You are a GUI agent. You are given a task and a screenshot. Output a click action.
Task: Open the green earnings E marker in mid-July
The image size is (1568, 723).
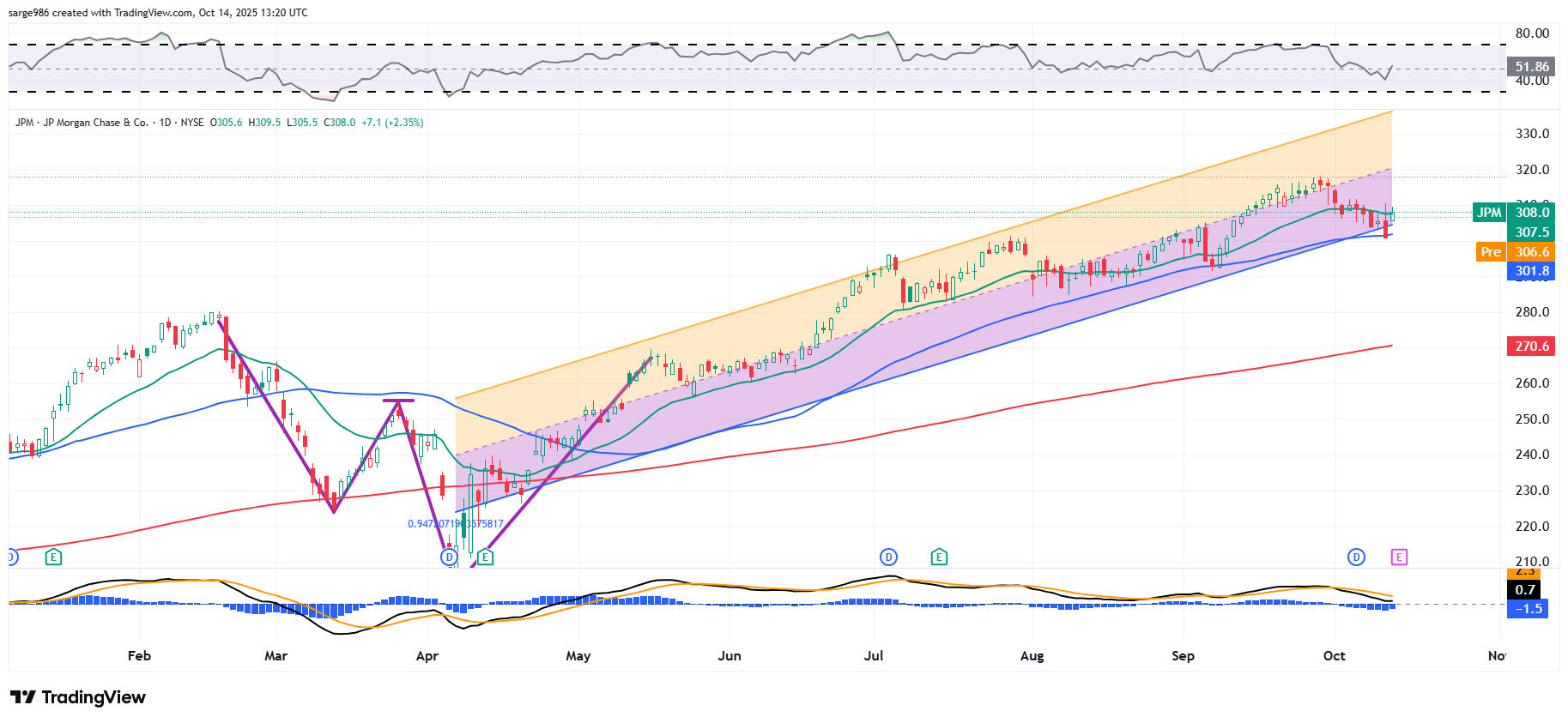point(939,557)
